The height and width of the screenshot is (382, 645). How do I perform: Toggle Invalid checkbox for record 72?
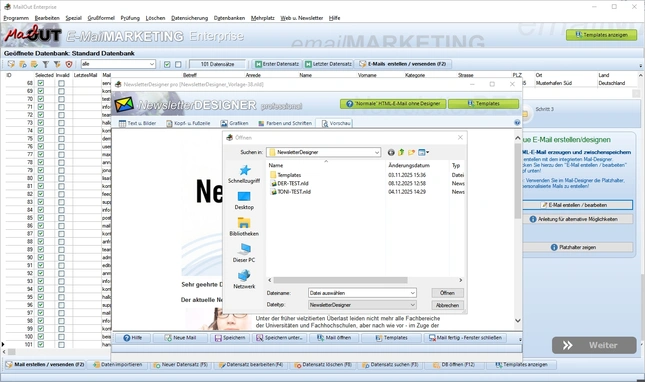click(61, 115)
